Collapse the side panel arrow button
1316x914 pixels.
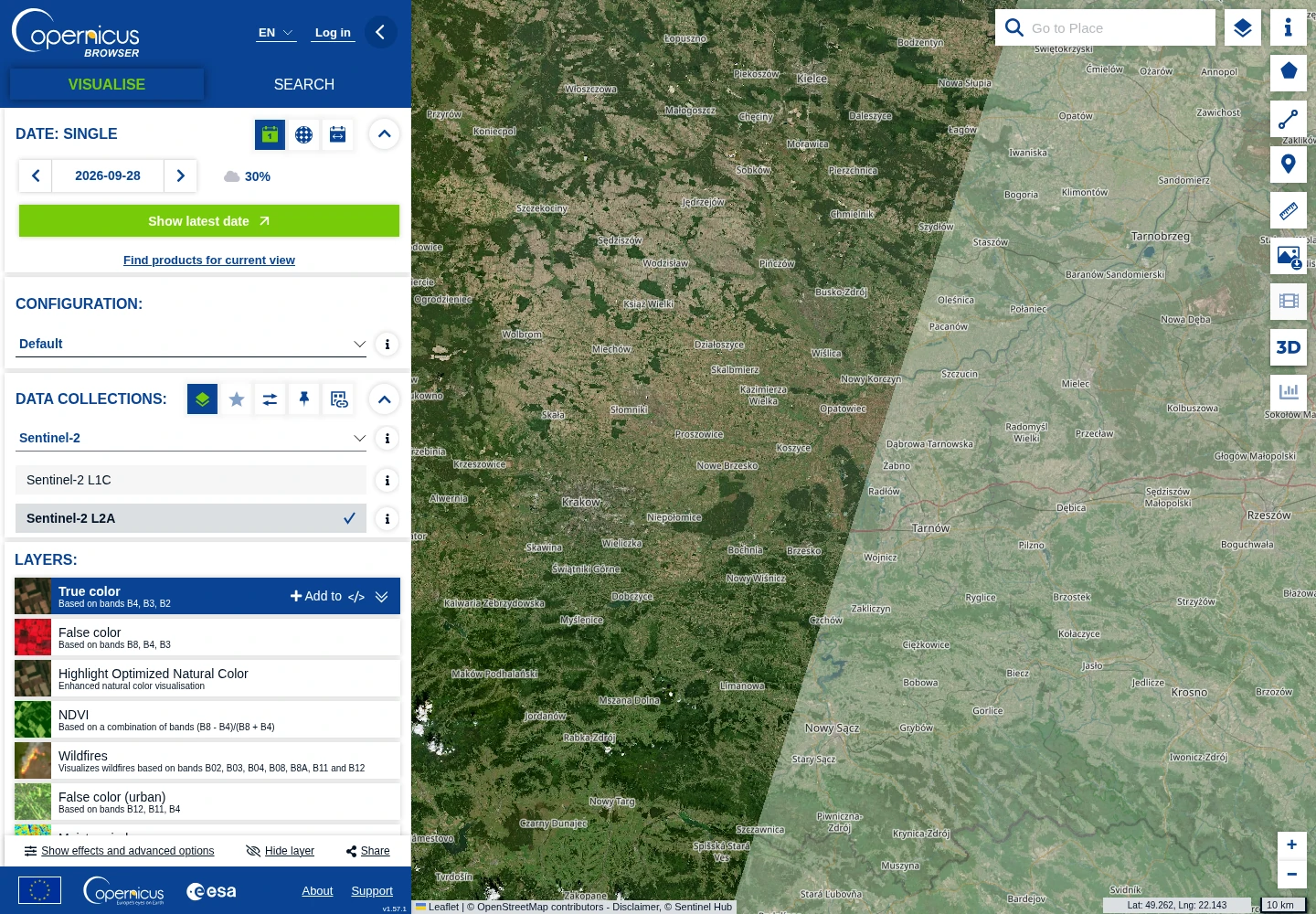click(380, 32)
